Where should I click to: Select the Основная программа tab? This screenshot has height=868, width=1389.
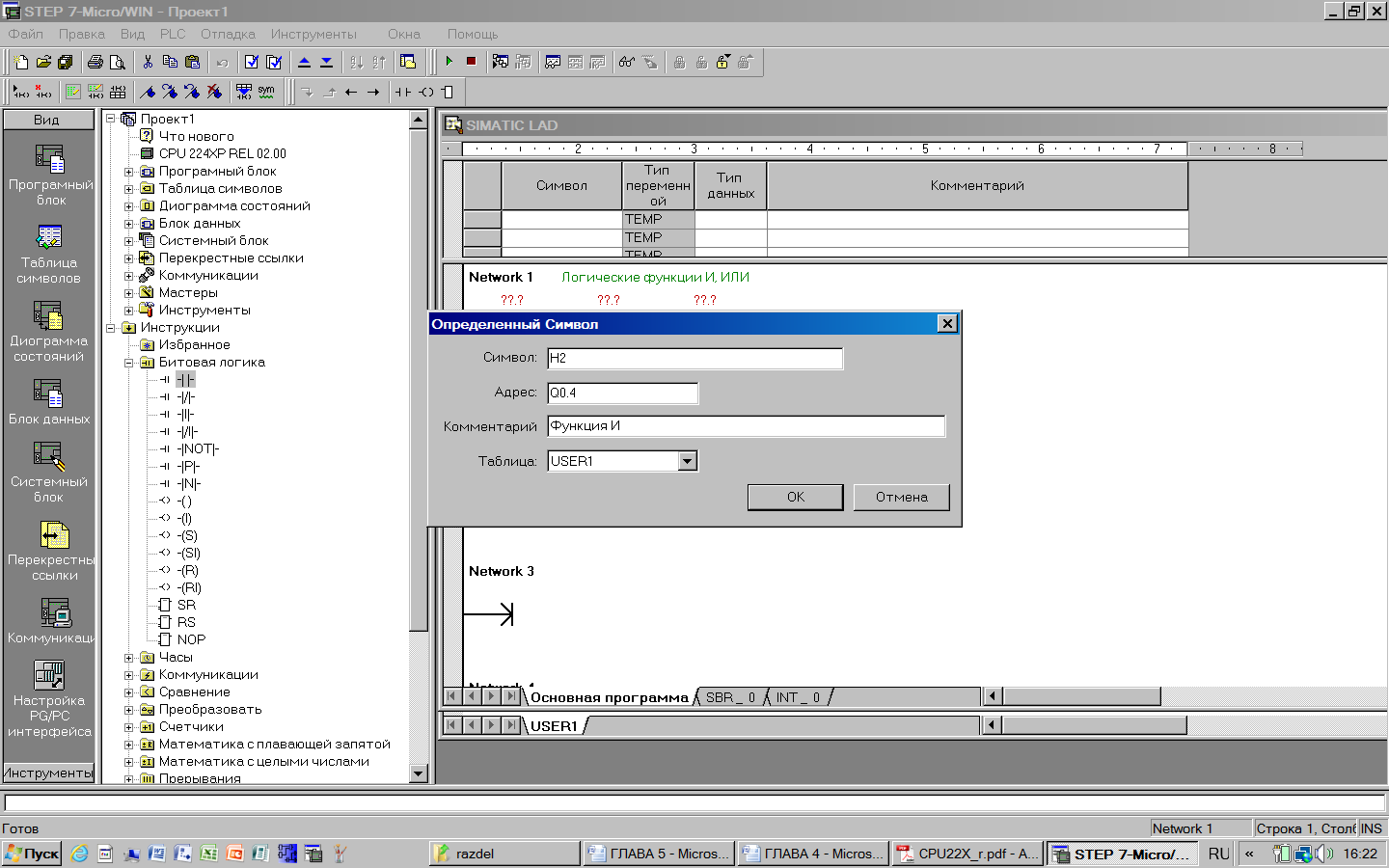tap(610, 697)
